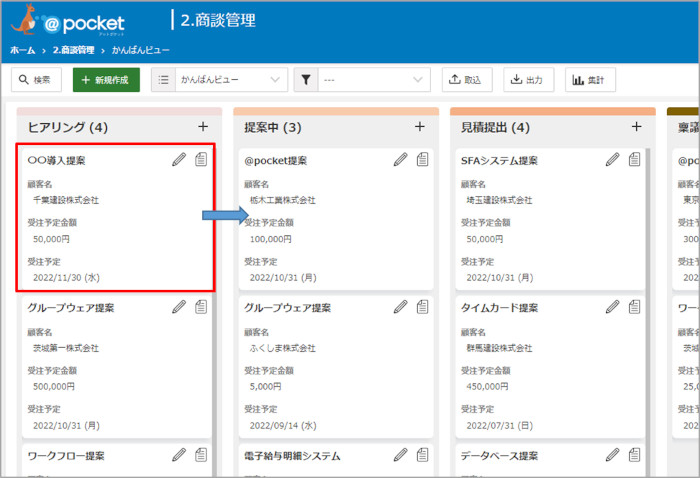Viewport: 700px width, 478px height.
Task: Click customer name 茨城第一株式会社
Action: 66,348
